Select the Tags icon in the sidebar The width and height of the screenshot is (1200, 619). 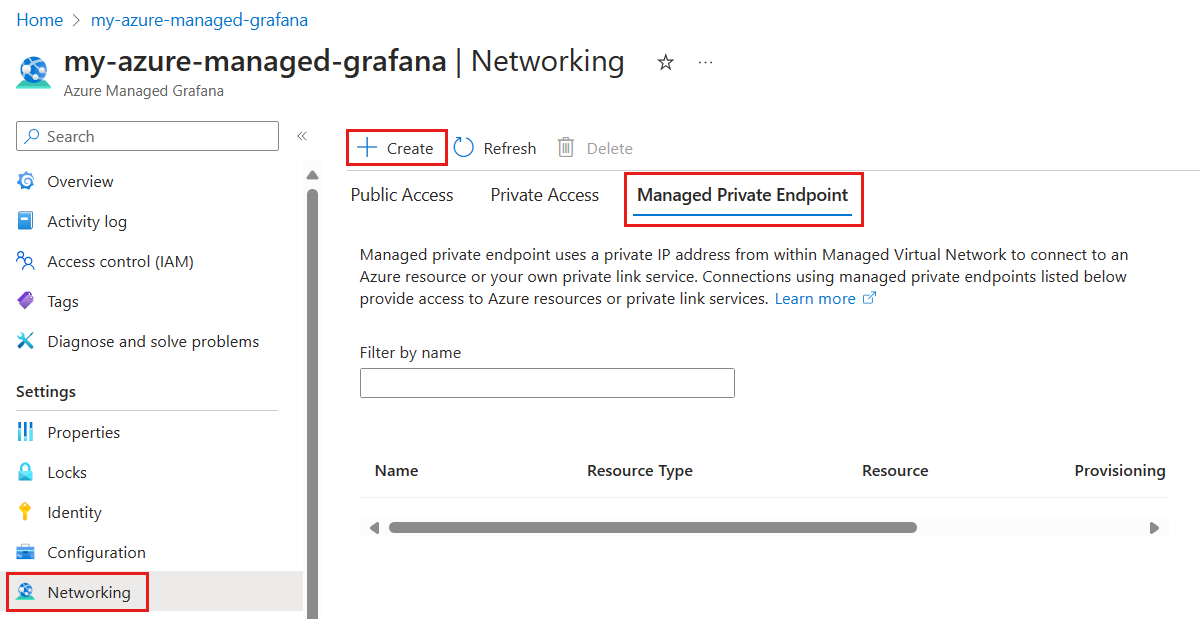[x=26, y=301]
